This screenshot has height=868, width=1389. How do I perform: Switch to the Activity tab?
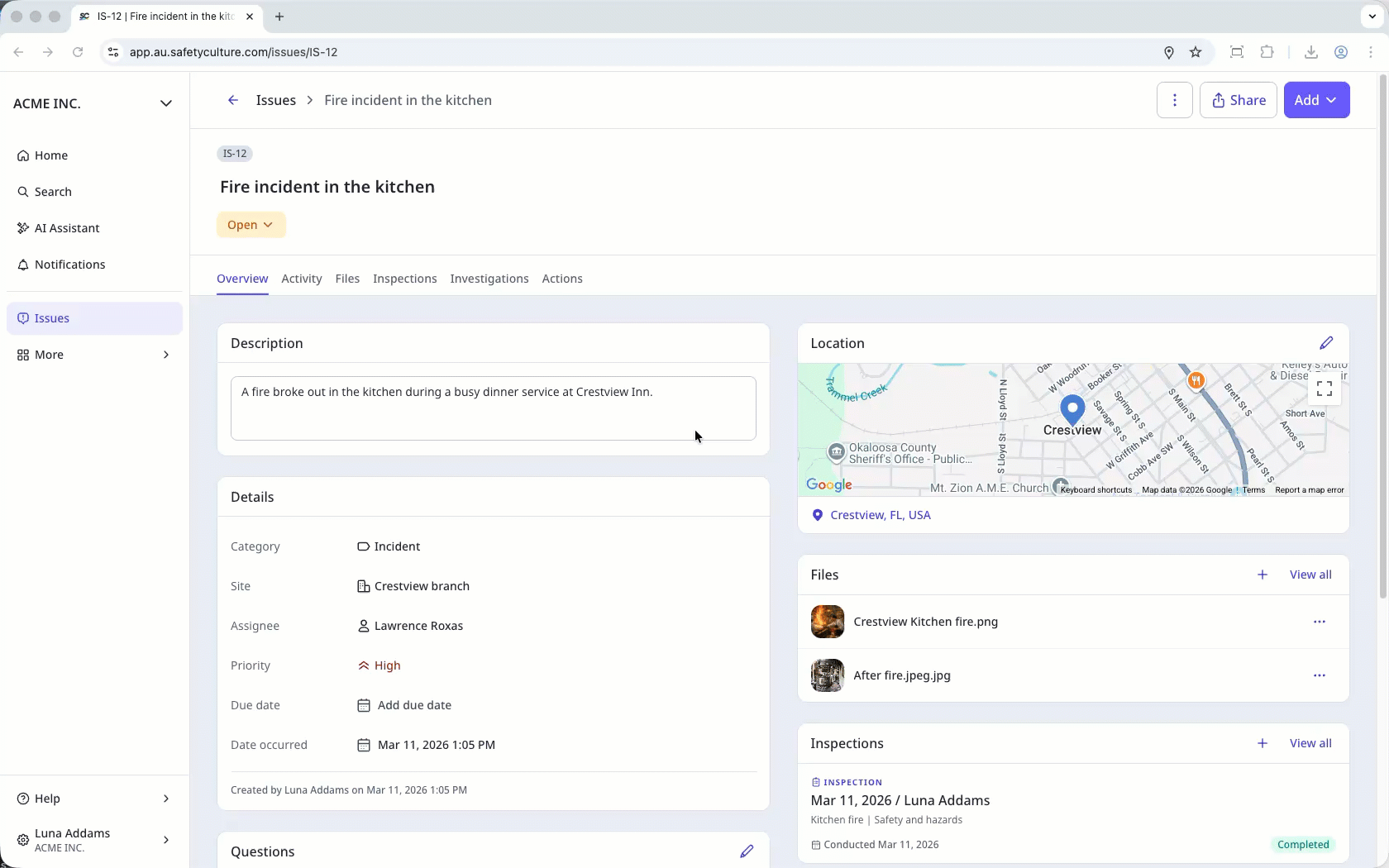[302, 279]
